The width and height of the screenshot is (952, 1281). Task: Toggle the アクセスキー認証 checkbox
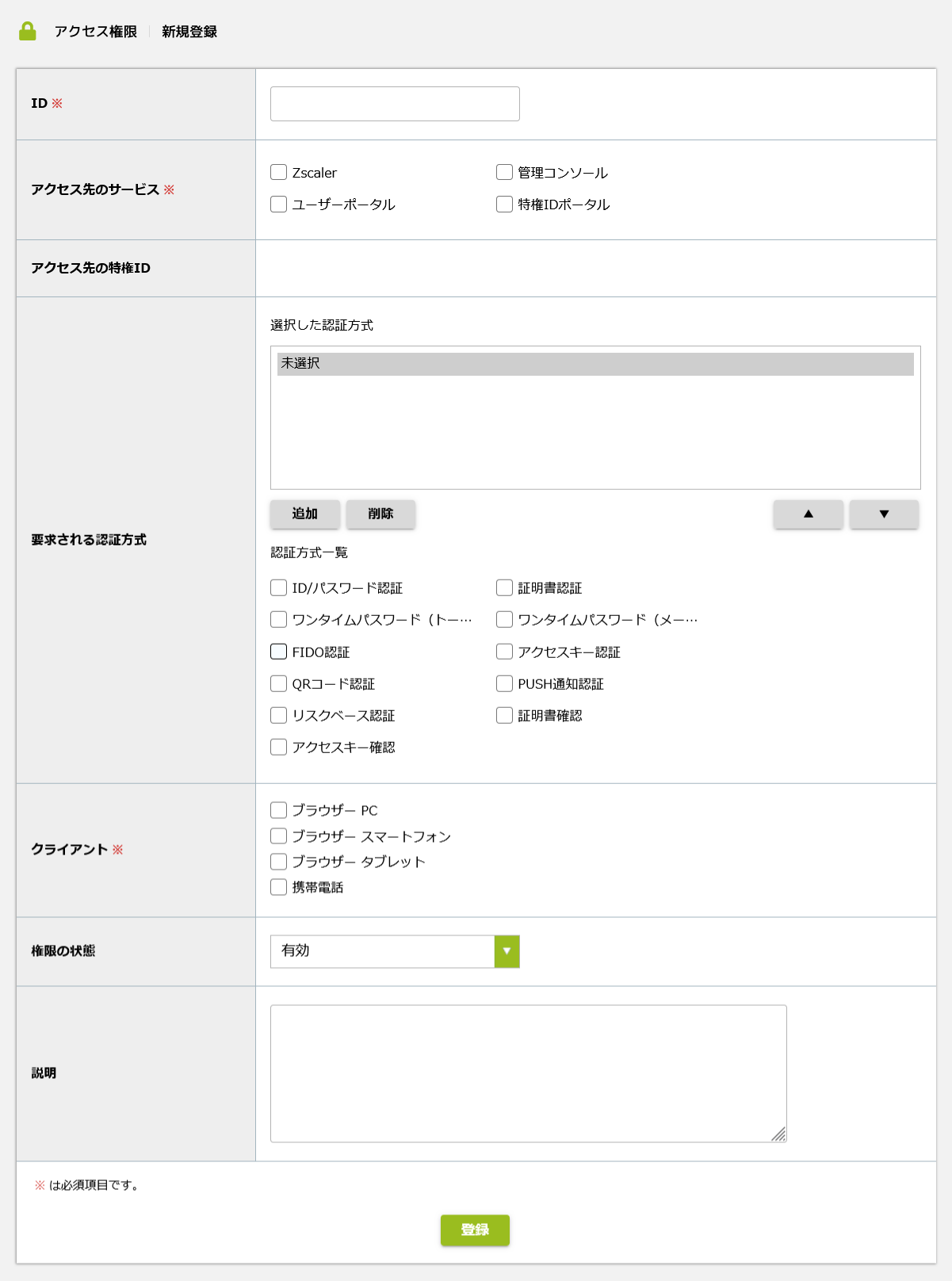(504, 652)
